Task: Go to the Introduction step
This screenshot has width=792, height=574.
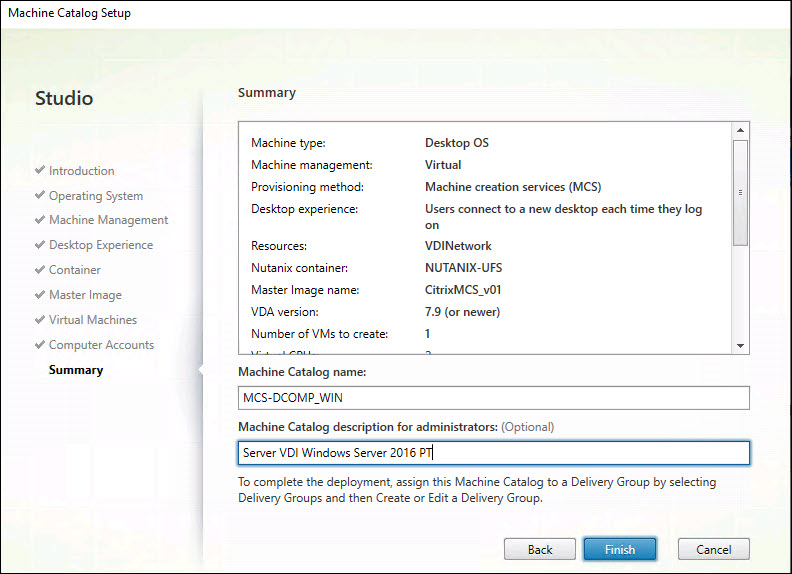Action: pos(81,171)
